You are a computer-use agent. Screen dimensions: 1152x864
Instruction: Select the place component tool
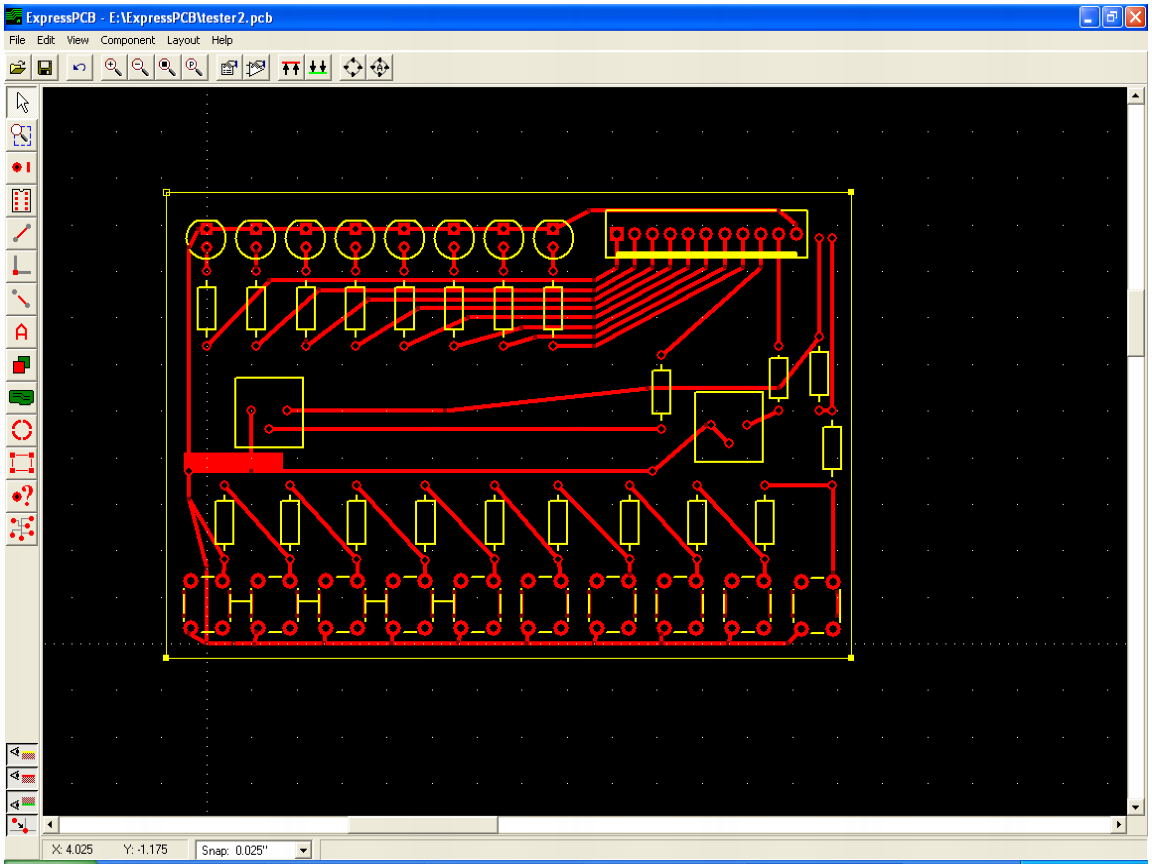[22, 200]
